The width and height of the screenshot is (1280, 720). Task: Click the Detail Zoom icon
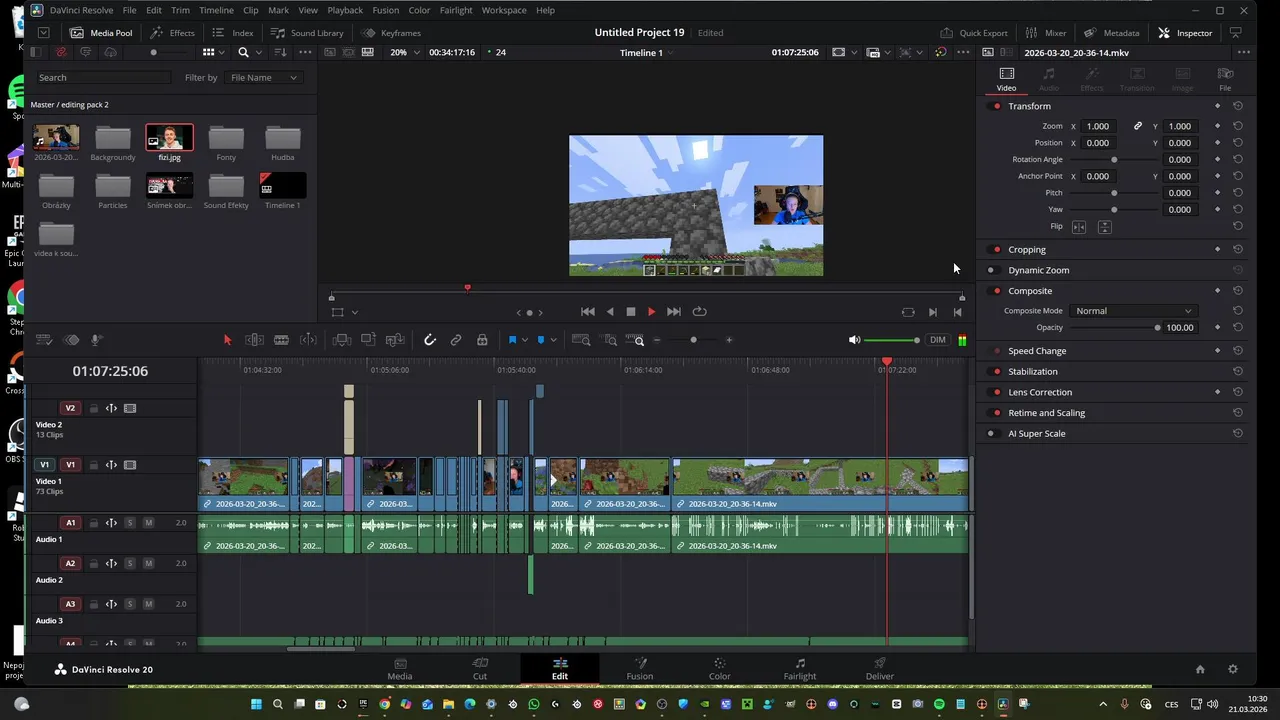tap(610, 340)
